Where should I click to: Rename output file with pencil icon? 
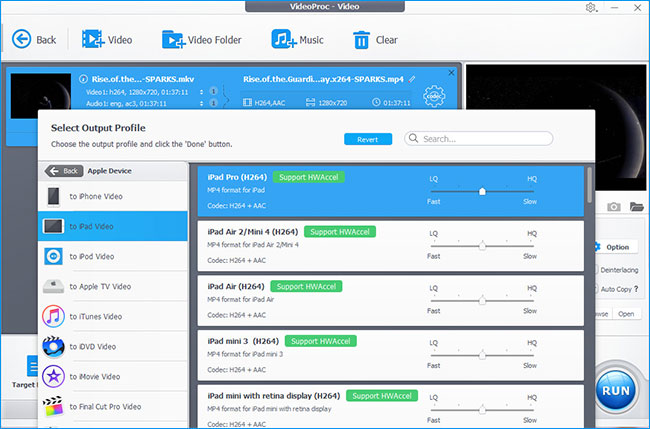412,79
